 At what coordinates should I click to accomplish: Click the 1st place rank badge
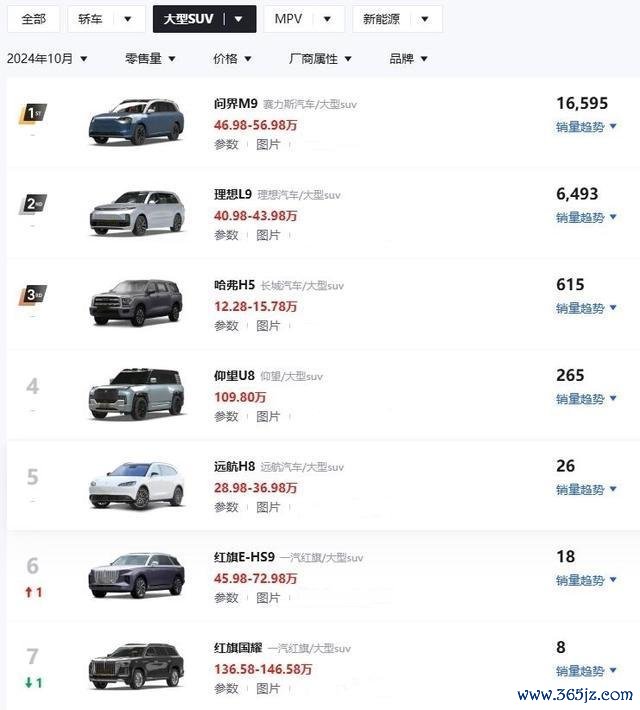click(33, 114)
